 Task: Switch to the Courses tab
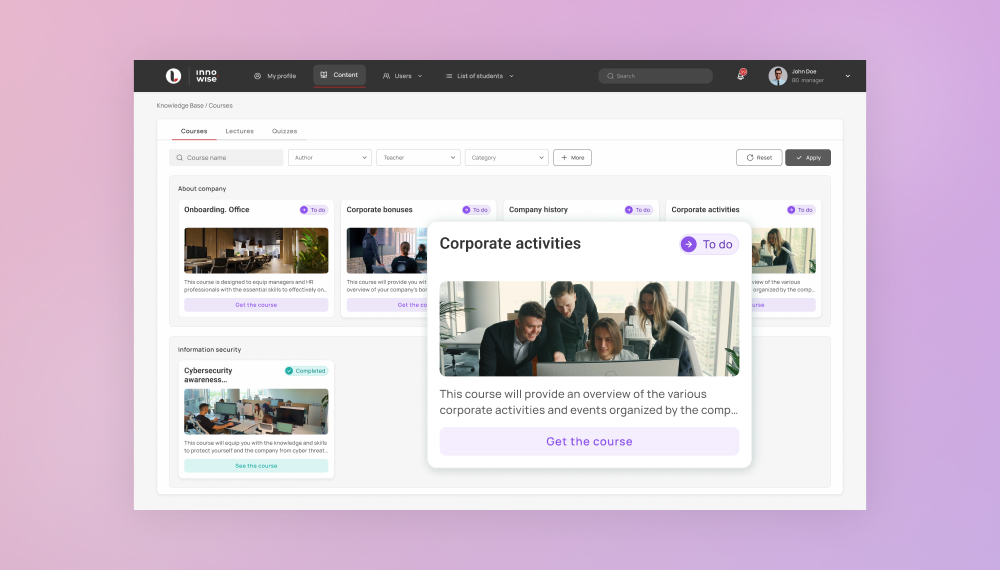pyautogui.click(x=194, y=131)
